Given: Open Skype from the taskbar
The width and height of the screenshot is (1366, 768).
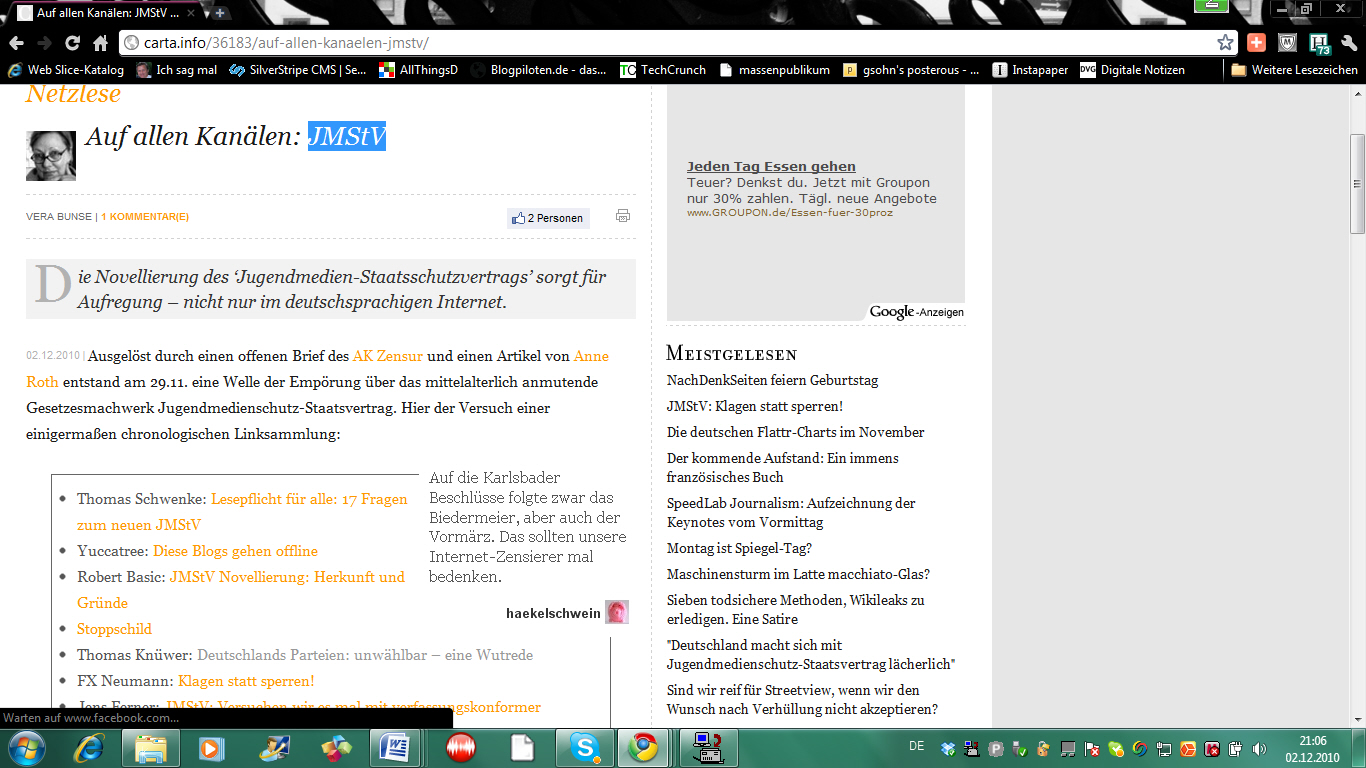Looking at the screenshot, I should pos(584,747).
